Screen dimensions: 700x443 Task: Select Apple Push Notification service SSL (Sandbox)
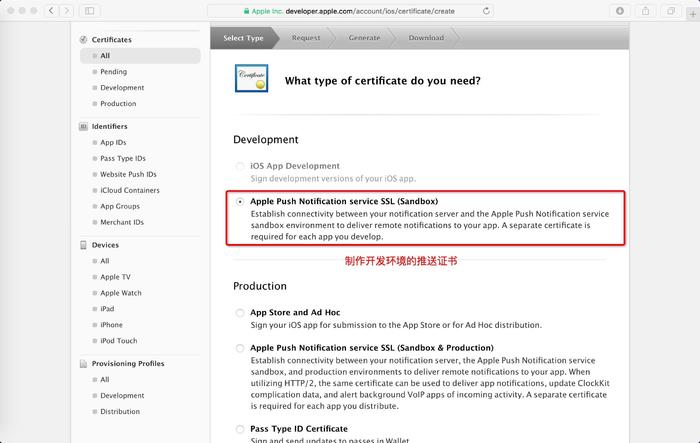point(239,201)
